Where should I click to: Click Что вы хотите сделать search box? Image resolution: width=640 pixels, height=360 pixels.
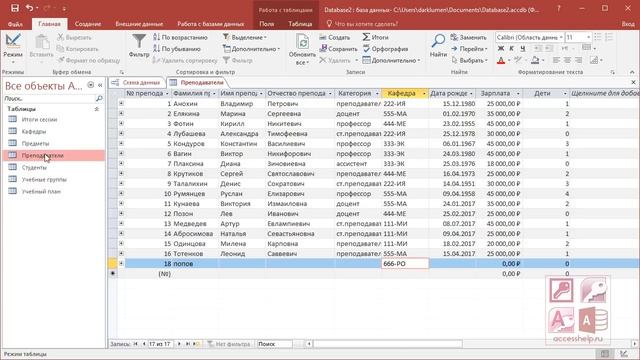tap(362, 24)
